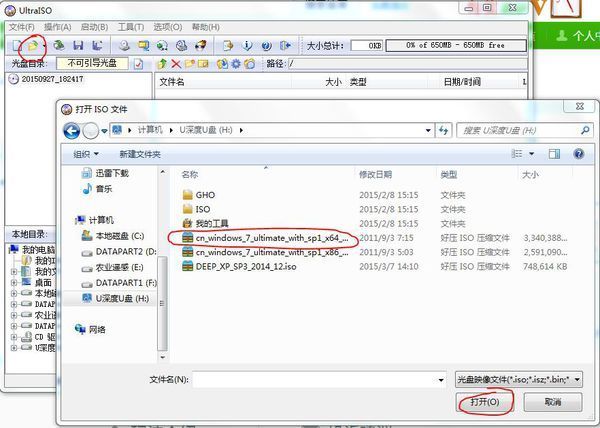The height and width of the screenshot is (428, 600).
Task: Open the 帮助(H) menu
Action: [205, 27]
